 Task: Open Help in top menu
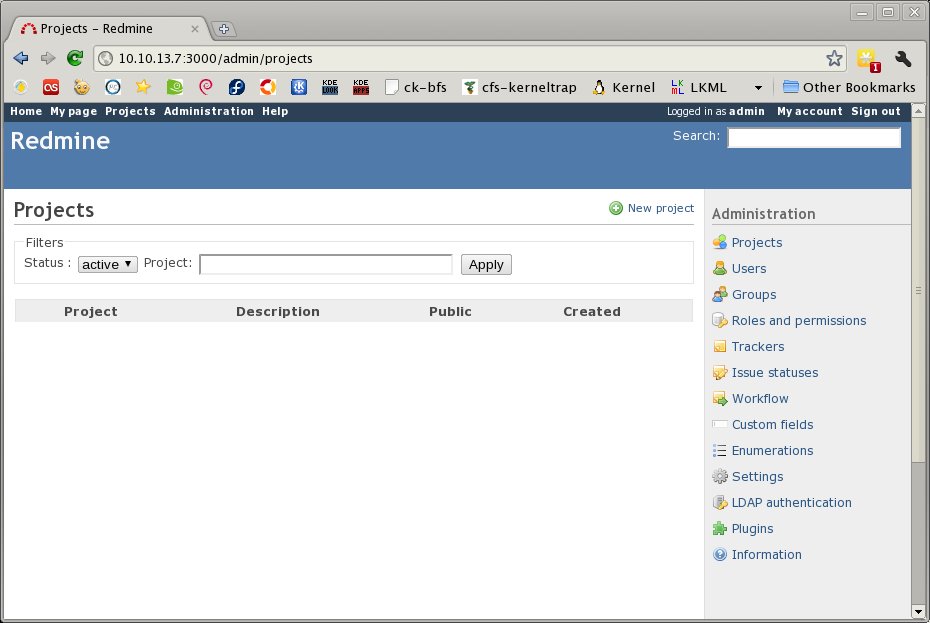coord(275,112)
